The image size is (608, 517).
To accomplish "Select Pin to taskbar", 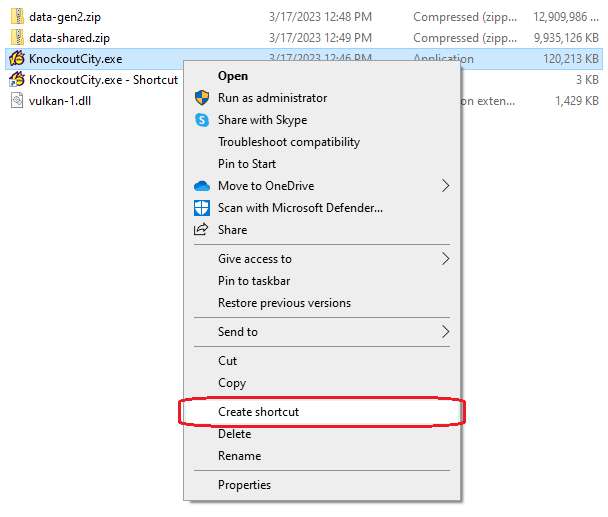I will 254,281.
